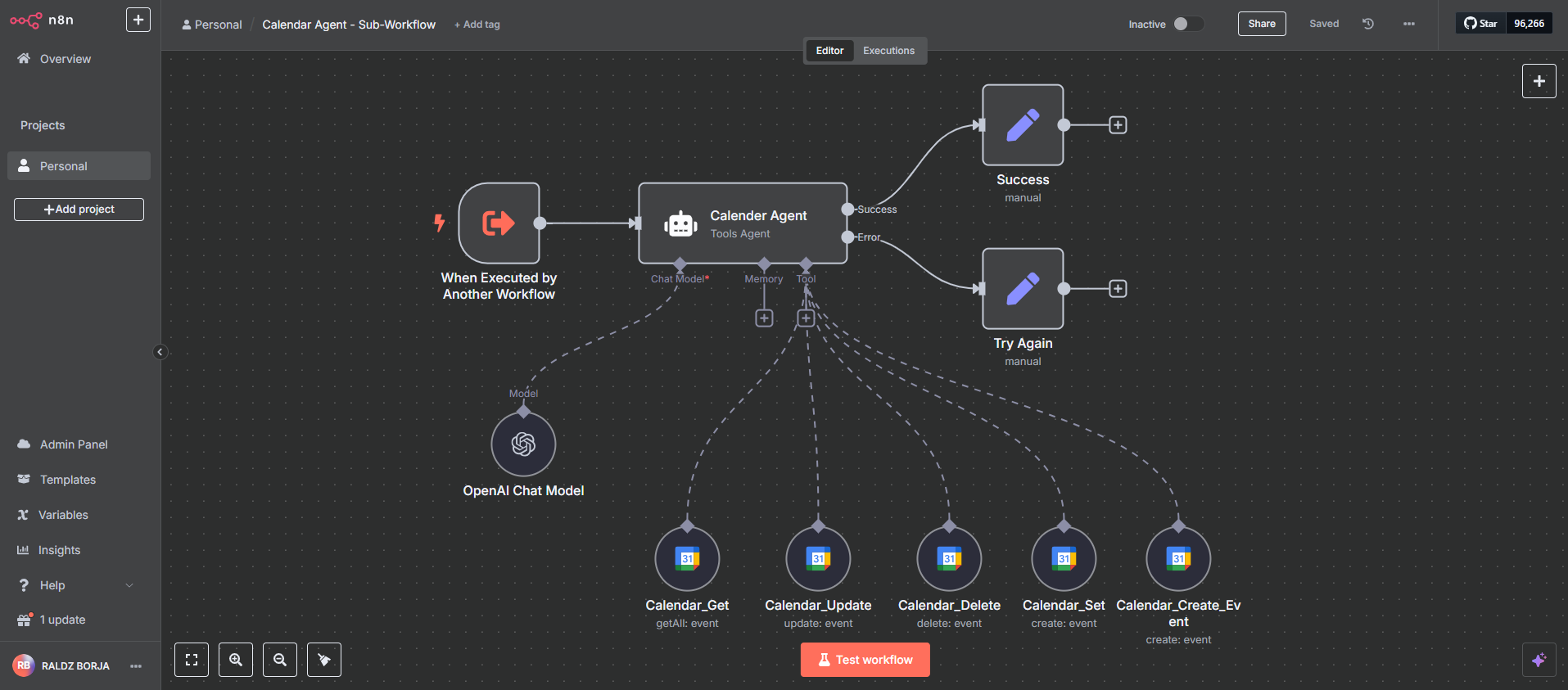Click the Test workflow button
Viewport: 1568px width, 690px height.
pos(865,660)
